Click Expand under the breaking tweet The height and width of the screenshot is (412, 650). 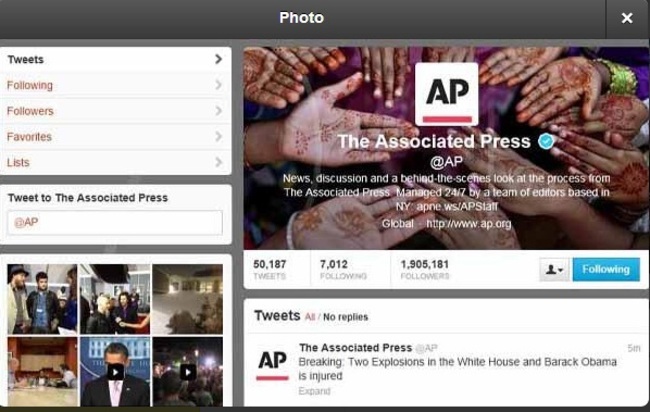click(314, 391)
